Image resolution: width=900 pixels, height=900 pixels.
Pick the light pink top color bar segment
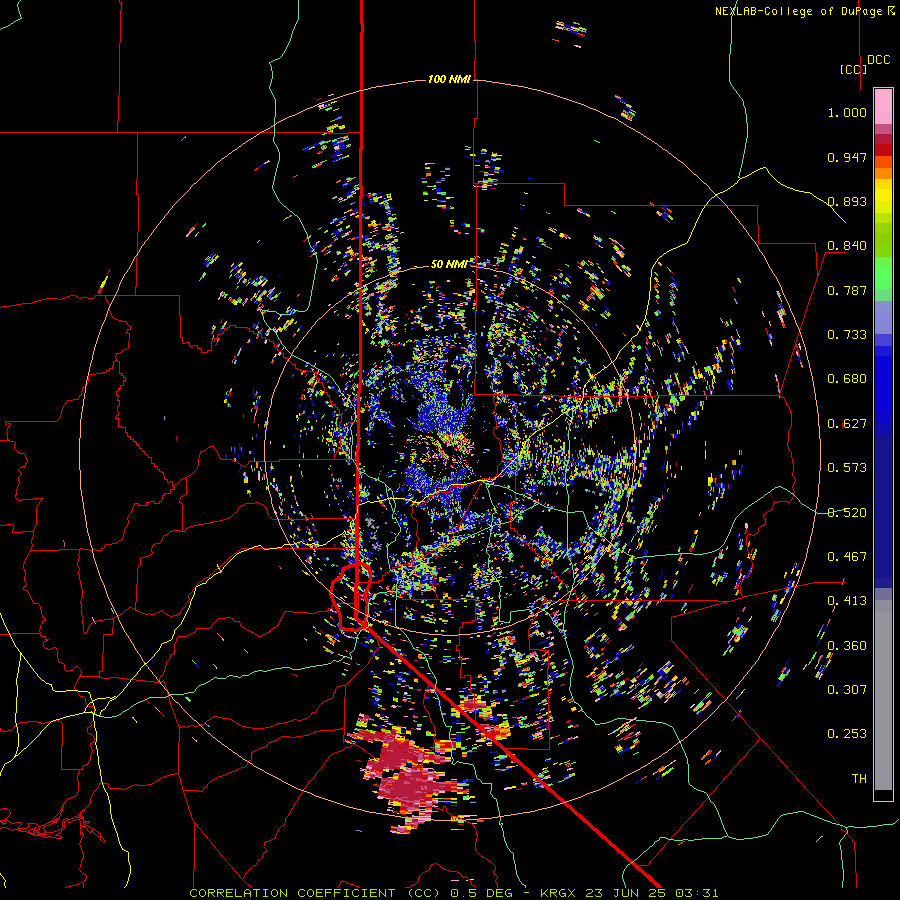pyautogui.click(x=883, y=107)
